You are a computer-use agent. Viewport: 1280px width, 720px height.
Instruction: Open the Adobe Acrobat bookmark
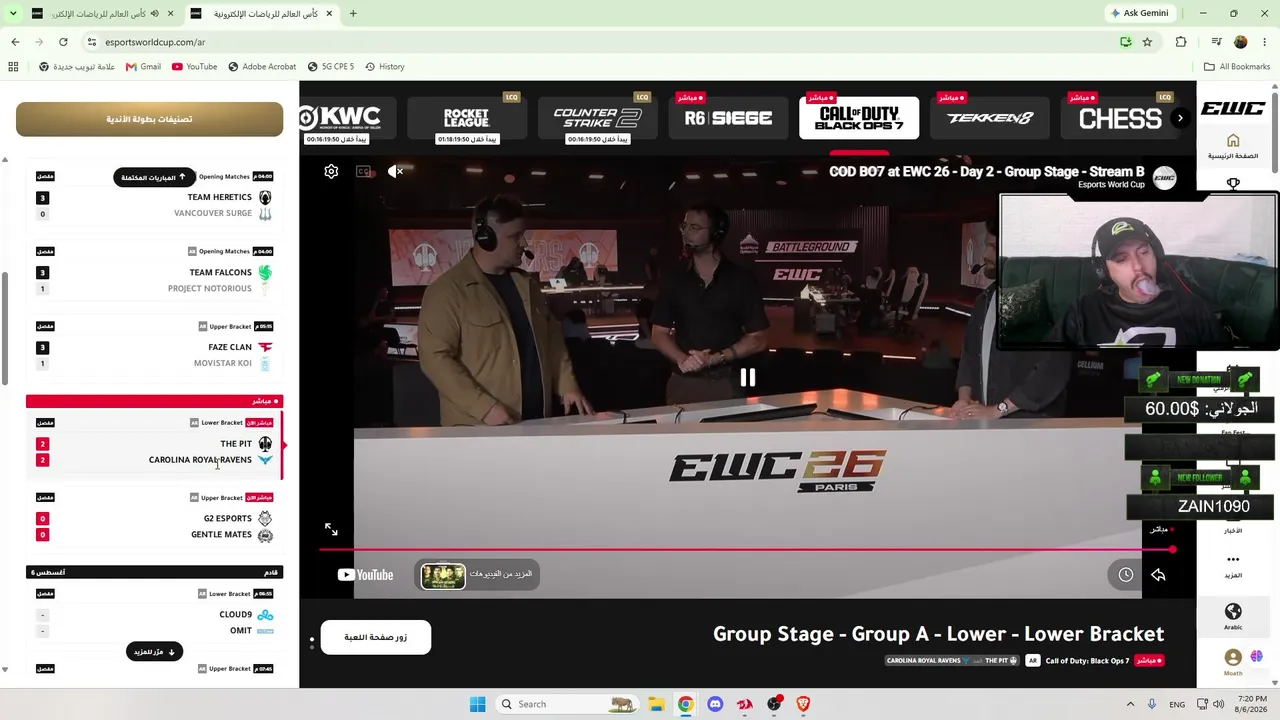coord(262,67)
